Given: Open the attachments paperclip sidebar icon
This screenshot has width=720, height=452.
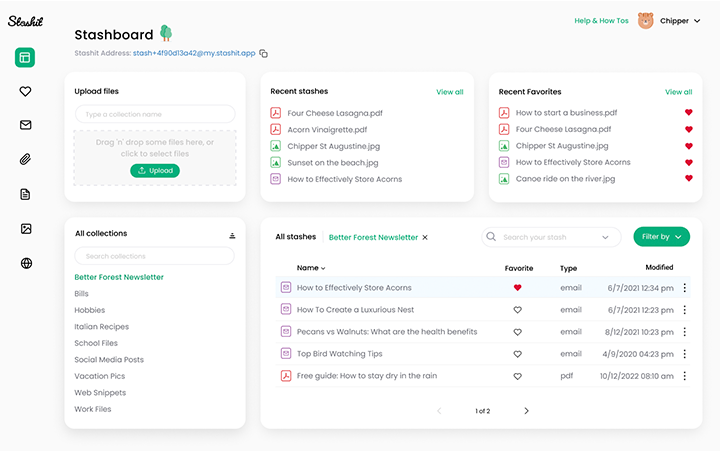Looking at the screenshot, I should tap(25, 159).
